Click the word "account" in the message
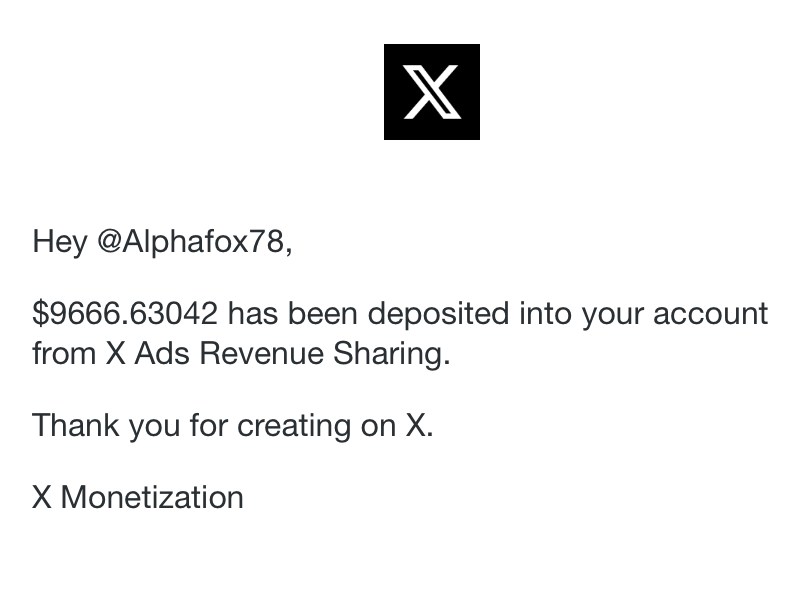Screen dimensions: 804x602 tap(710, 314)
